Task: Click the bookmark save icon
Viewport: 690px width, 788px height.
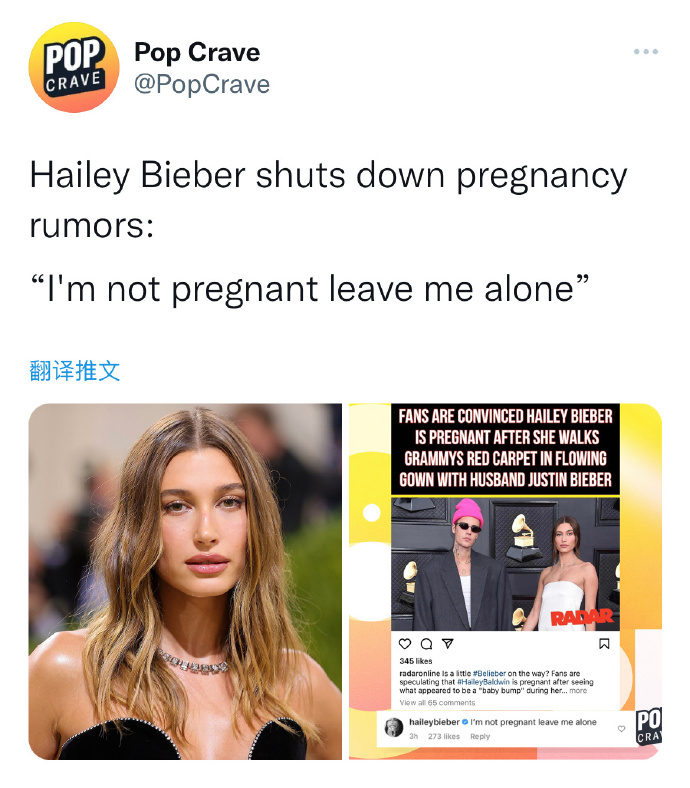Action: tap(605, 644)
